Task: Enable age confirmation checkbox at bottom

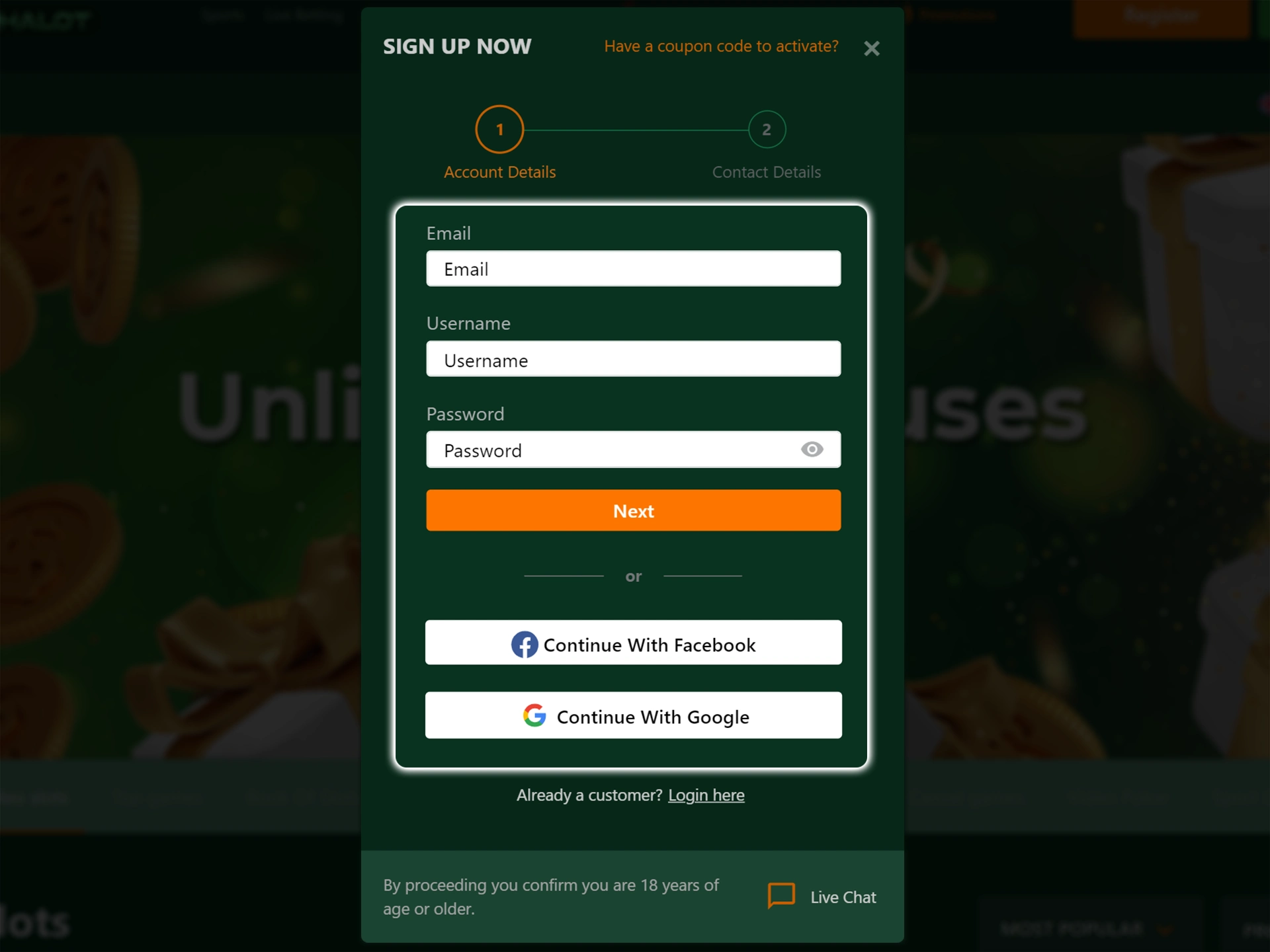Action: [383, 896]
